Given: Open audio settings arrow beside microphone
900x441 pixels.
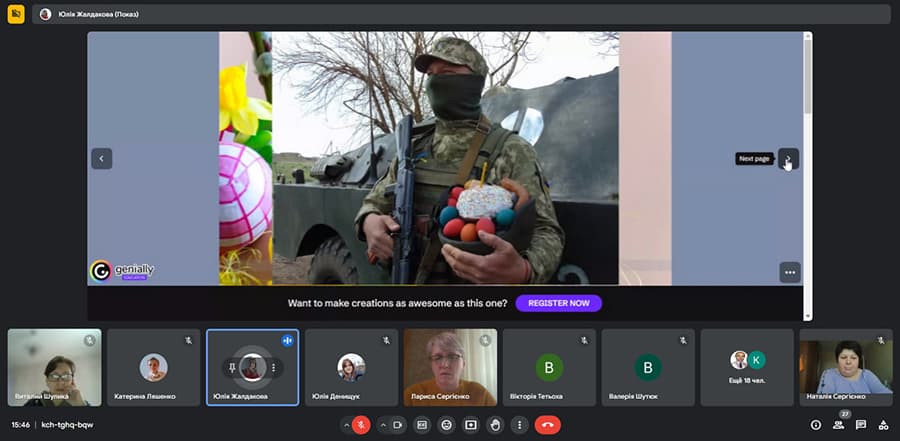Looking at the screenshot, I should pos(346,425).
